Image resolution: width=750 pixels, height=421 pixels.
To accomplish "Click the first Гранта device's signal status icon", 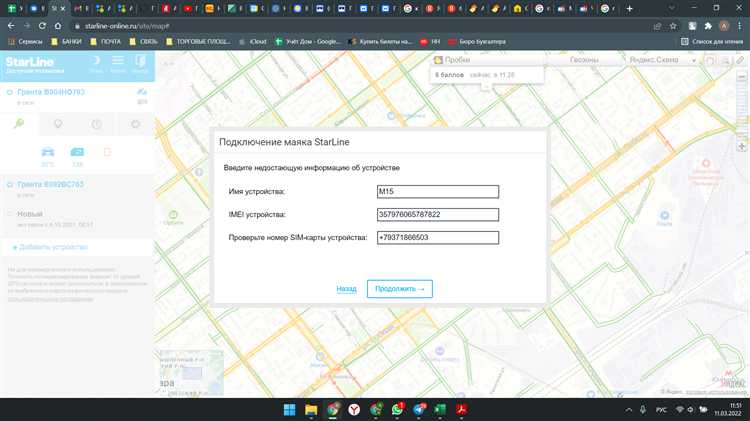I will coord(142,92).
